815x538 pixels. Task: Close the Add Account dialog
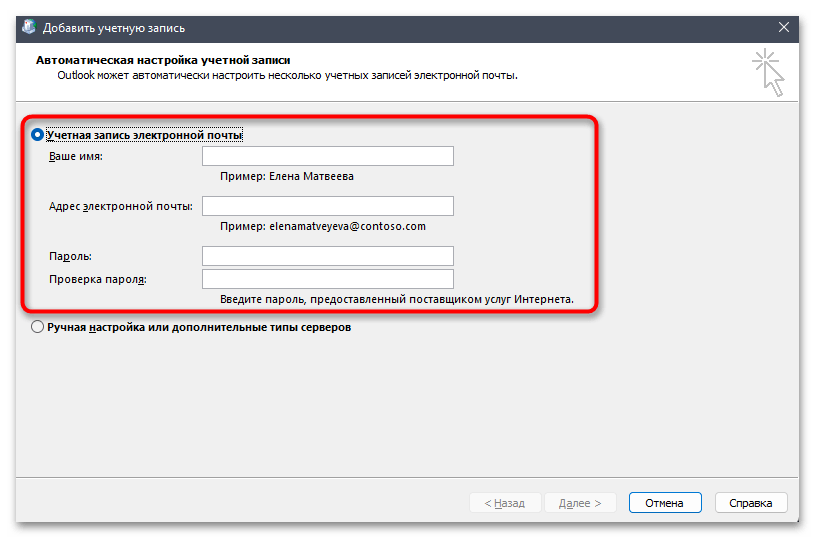pos(784,28)
